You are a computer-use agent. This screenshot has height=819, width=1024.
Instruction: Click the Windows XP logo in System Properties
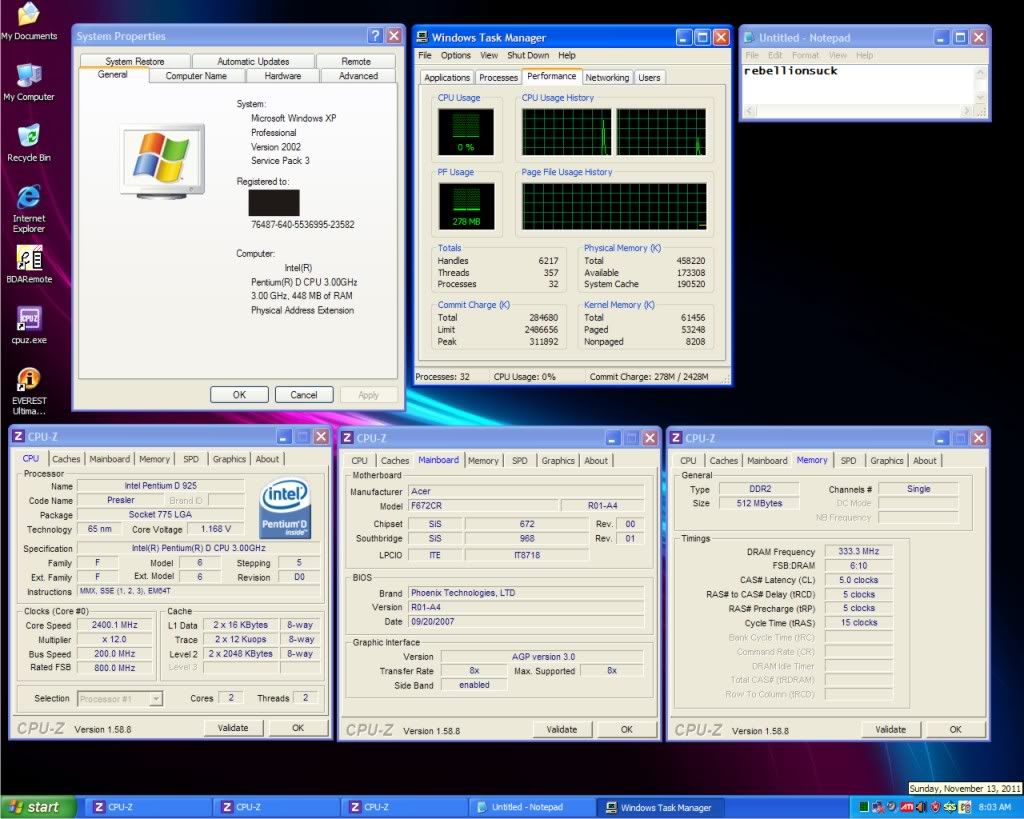[x=162, y=161]
